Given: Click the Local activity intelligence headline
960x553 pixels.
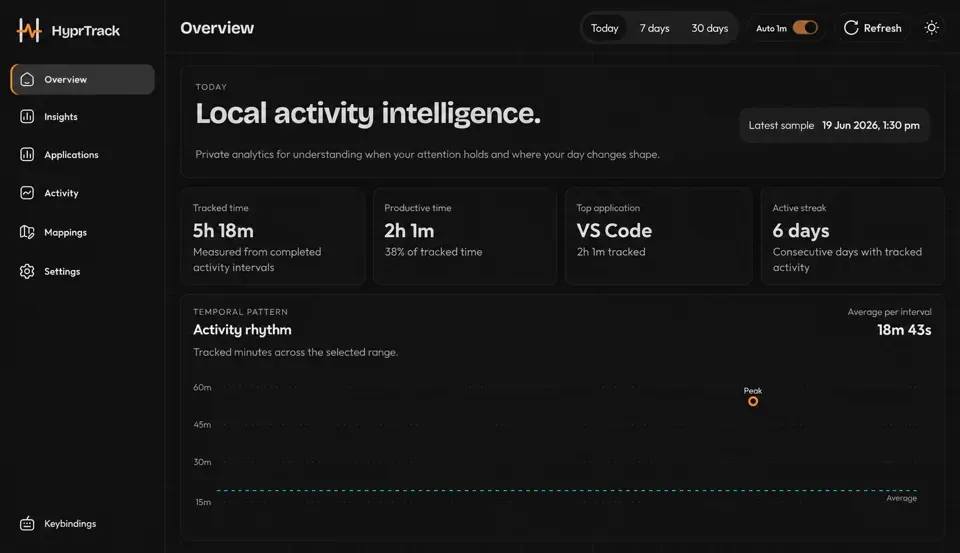Looking at the screenshot, I should tap(368, 113).
